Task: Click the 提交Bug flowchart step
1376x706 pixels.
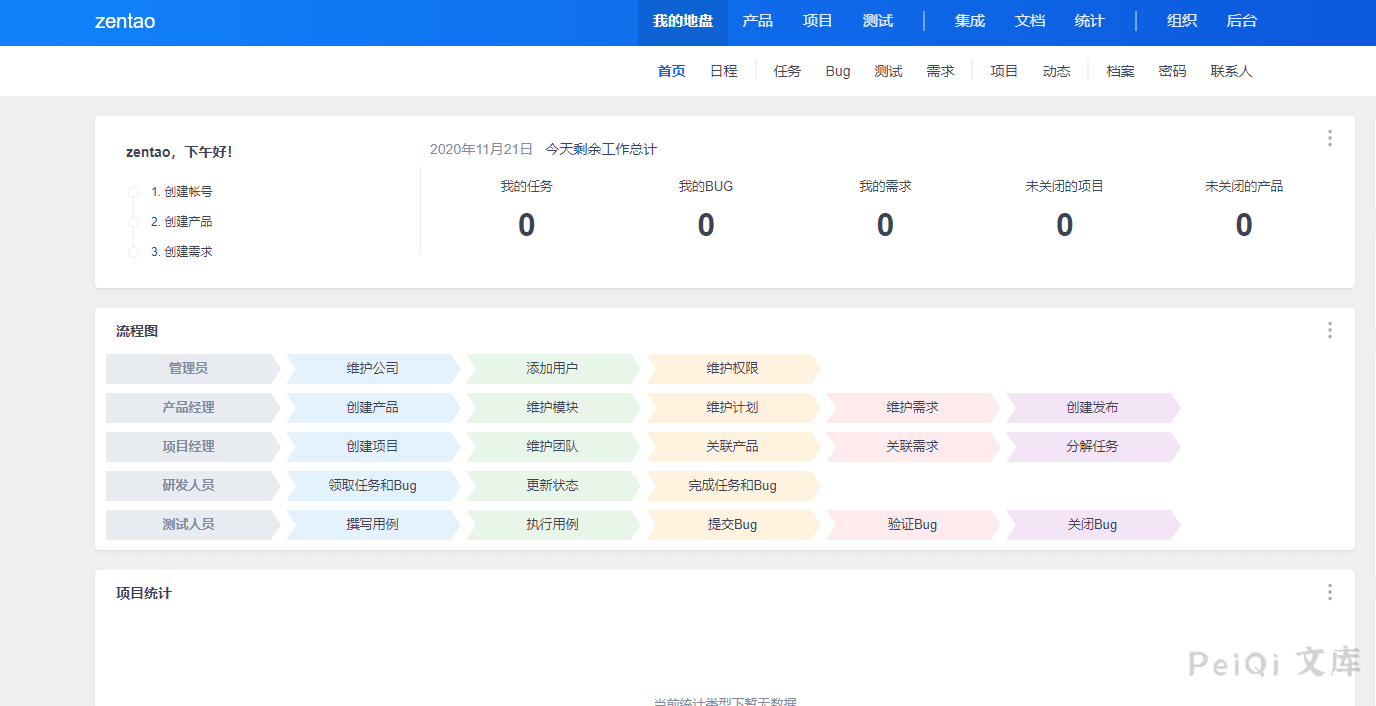Action: (x=733, y=524)
